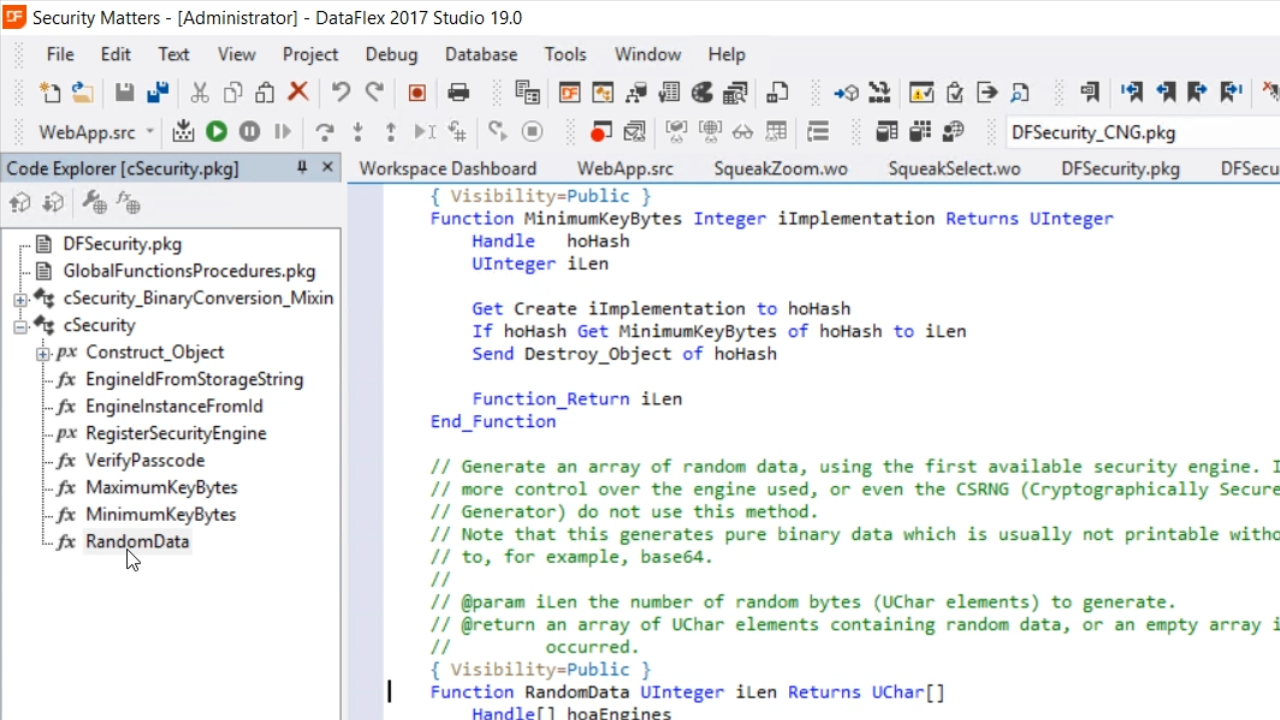Collapse the cSecurity class tree node
This screenshot has height=720, width=1280.
point(20,326)
